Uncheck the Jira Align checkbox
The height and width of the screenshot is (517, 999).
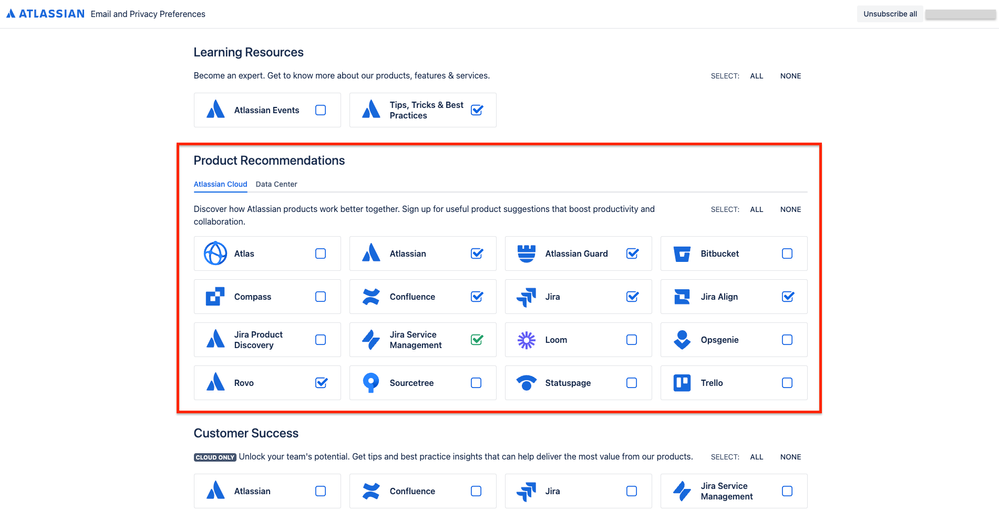click(x=788, y=297)
